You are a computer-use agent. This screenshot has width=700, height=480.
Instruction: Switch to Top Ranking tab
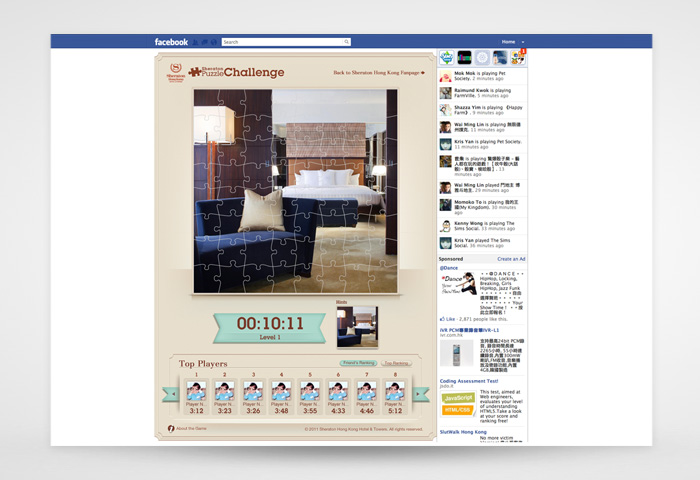click(x=396, y=363)
